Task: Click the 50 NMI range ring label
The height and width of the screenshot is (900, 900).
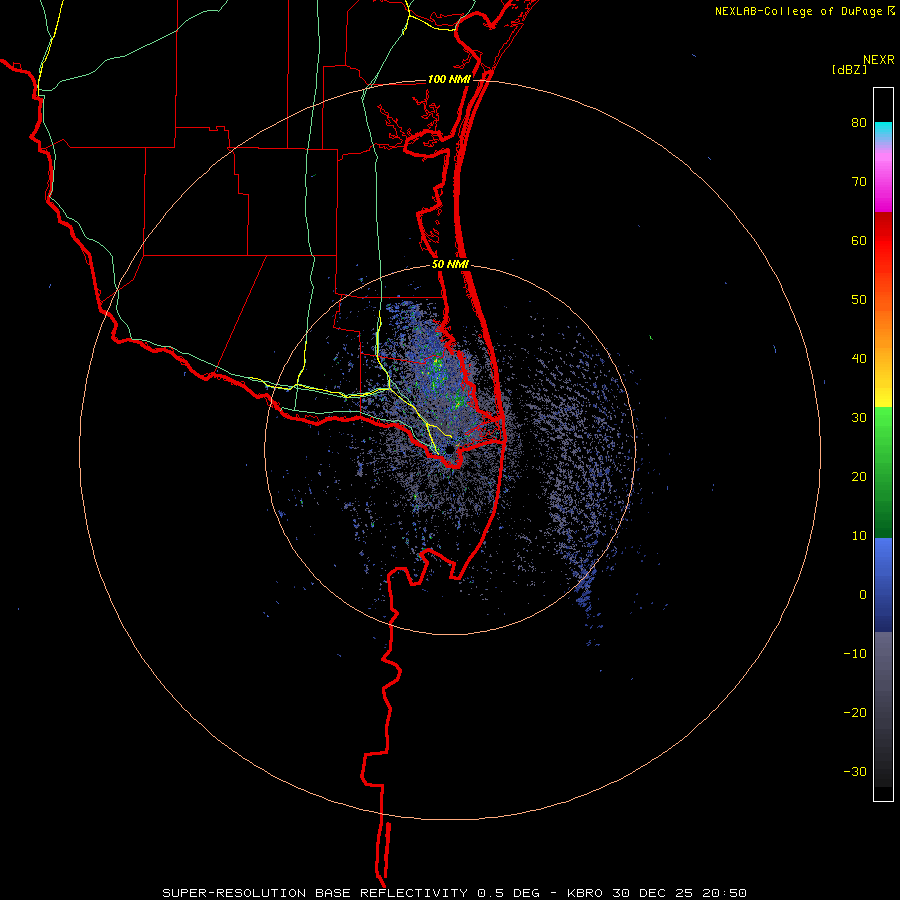Action: click(451, 264)
